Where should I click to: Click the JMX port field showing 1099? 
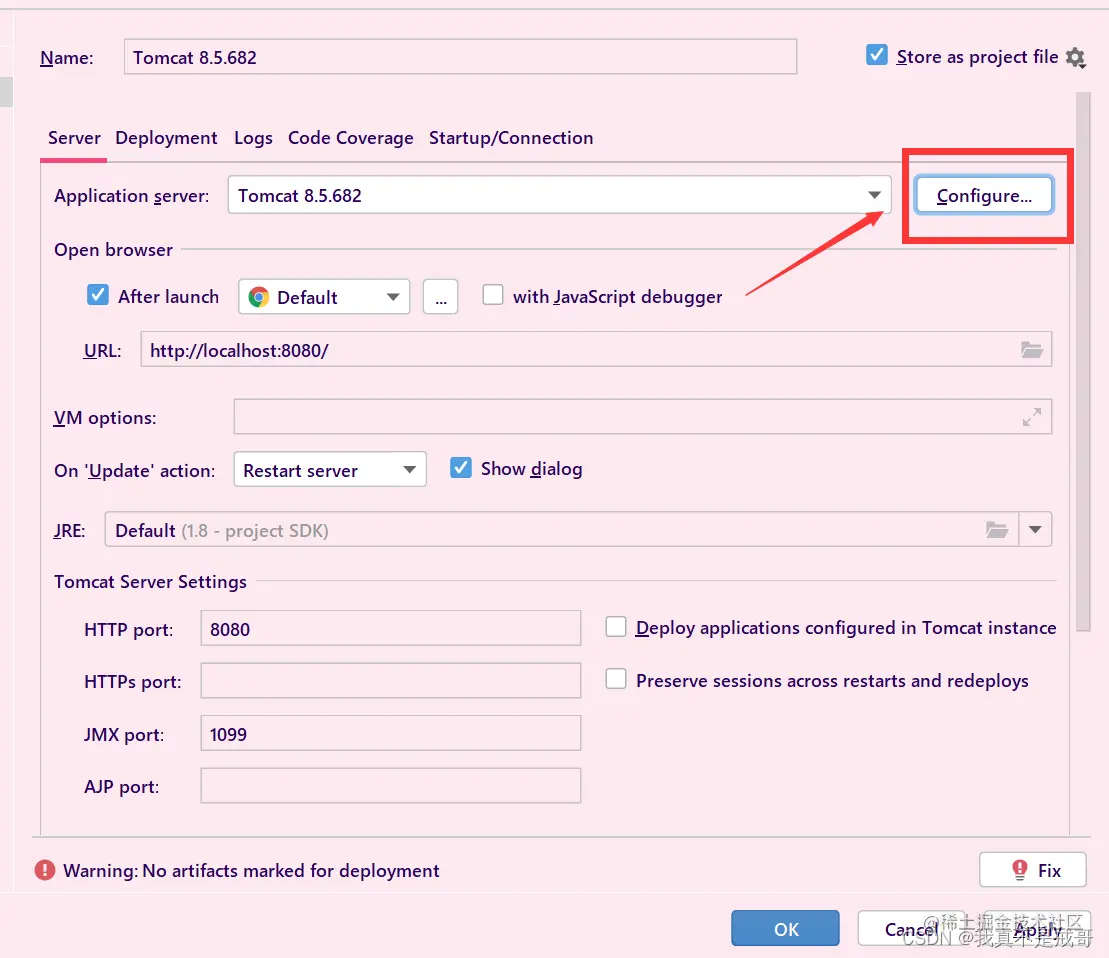pyautogui.click(x=390, y=733)
